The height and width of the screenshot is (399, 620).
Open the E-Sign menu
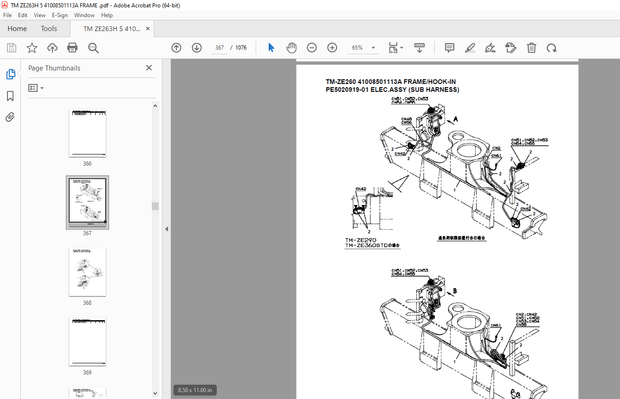[x=60, y=15]
